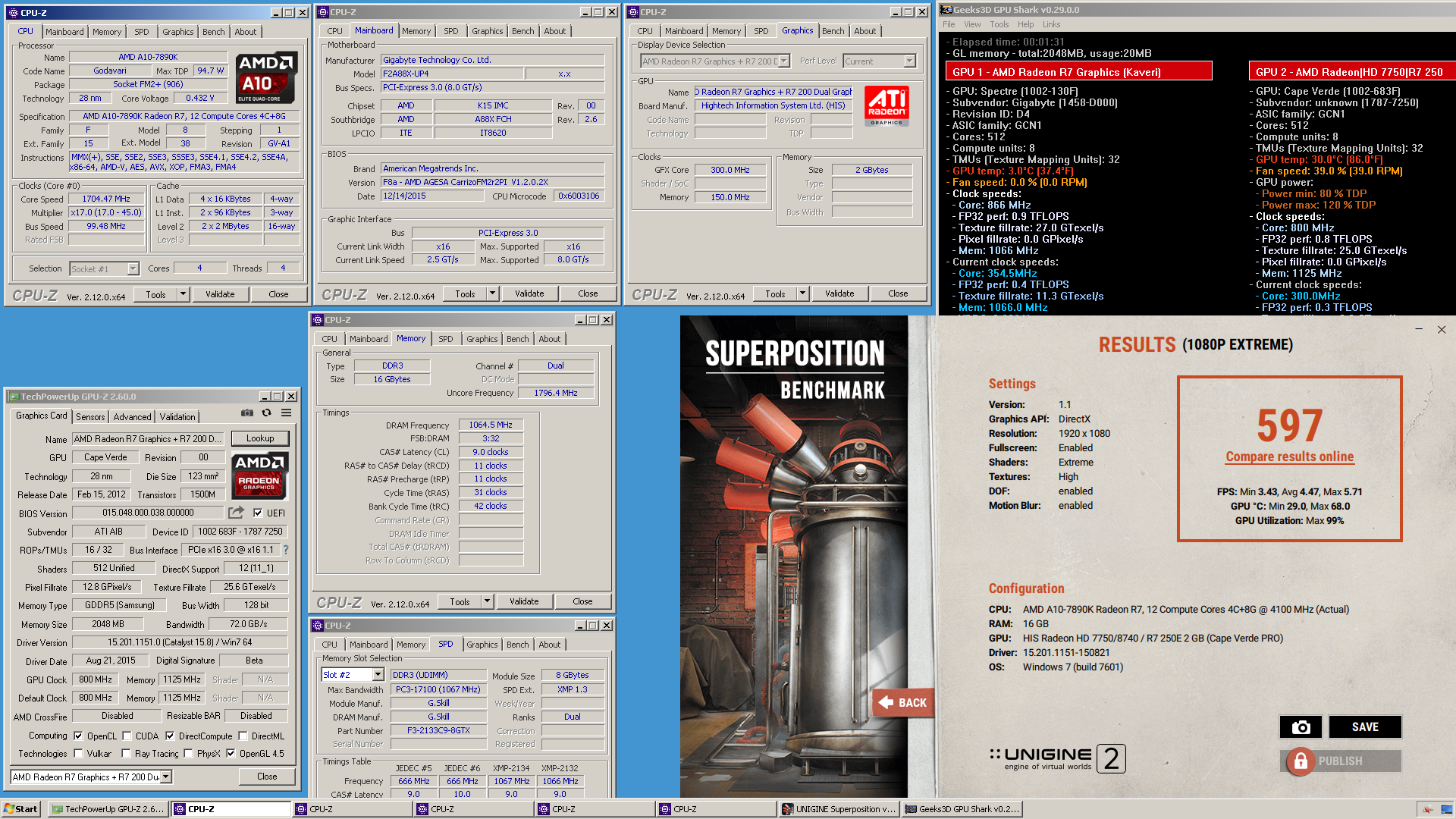Click the Superposition benchmark artwork image

tap(794, 555)
